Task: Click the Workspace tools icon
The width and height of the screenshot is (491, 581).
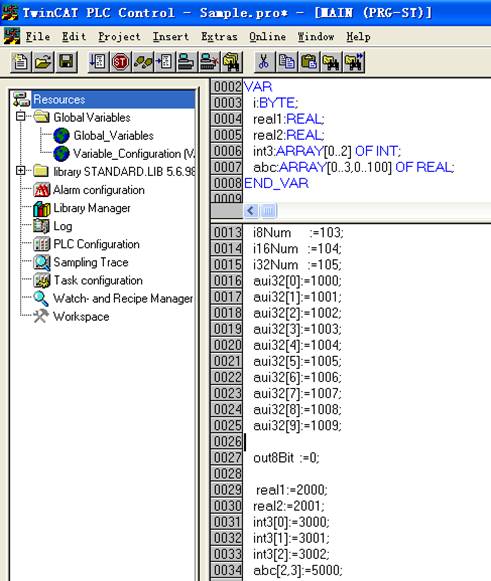Action: coord(41,316)
